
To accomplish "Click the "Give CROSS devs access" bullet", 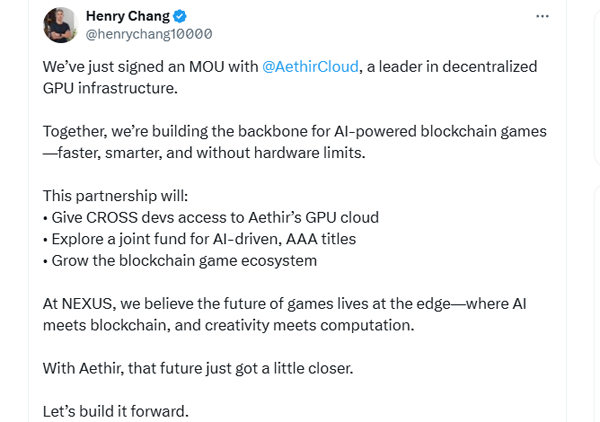I will [210, 217].
